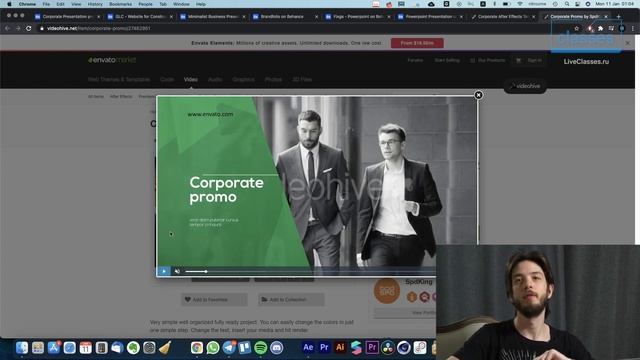The height and width of the screenshot is (360, 640).
Task: Close the Corporate Promo tab
Action: (606, 17)
